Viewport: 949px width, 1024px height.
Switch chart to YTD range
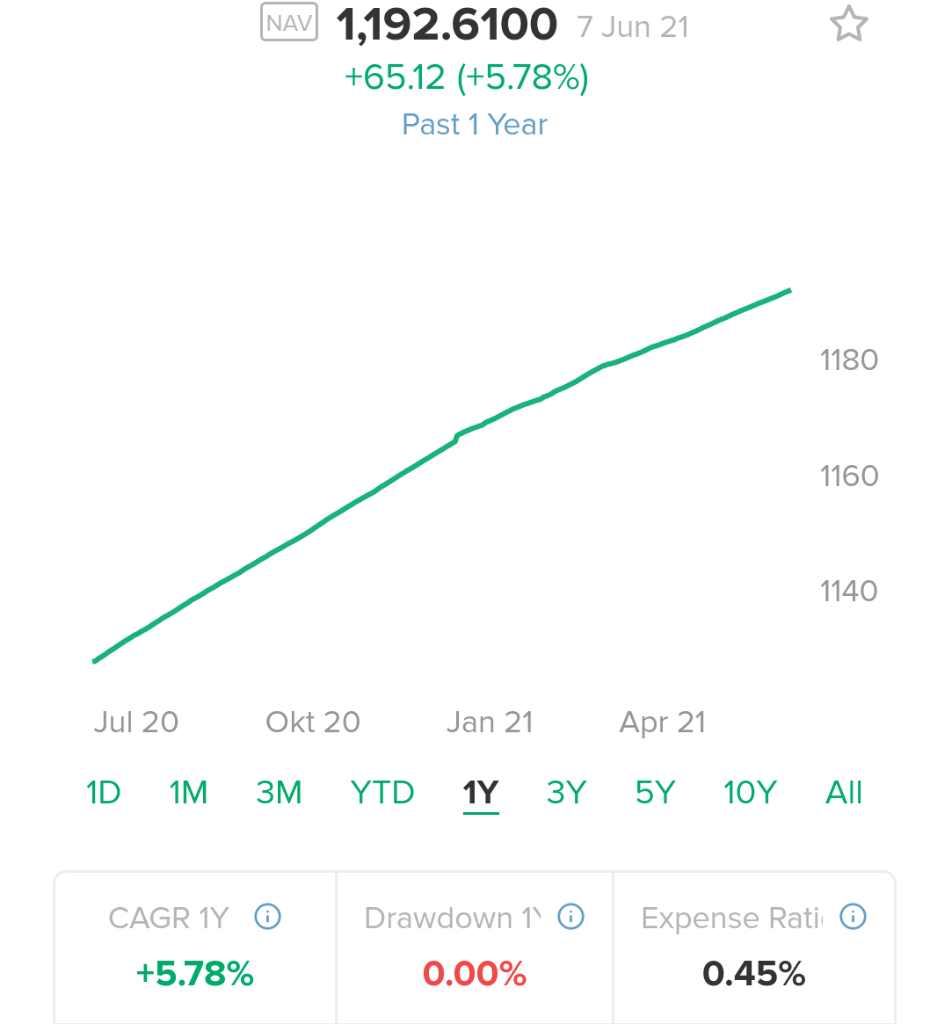[382, 793]
